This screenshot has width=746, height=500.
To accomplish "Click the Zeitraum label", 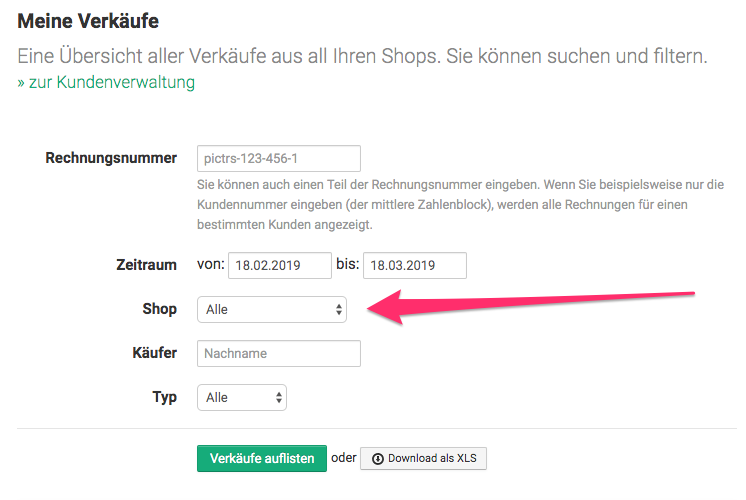I will pos(146,265).
